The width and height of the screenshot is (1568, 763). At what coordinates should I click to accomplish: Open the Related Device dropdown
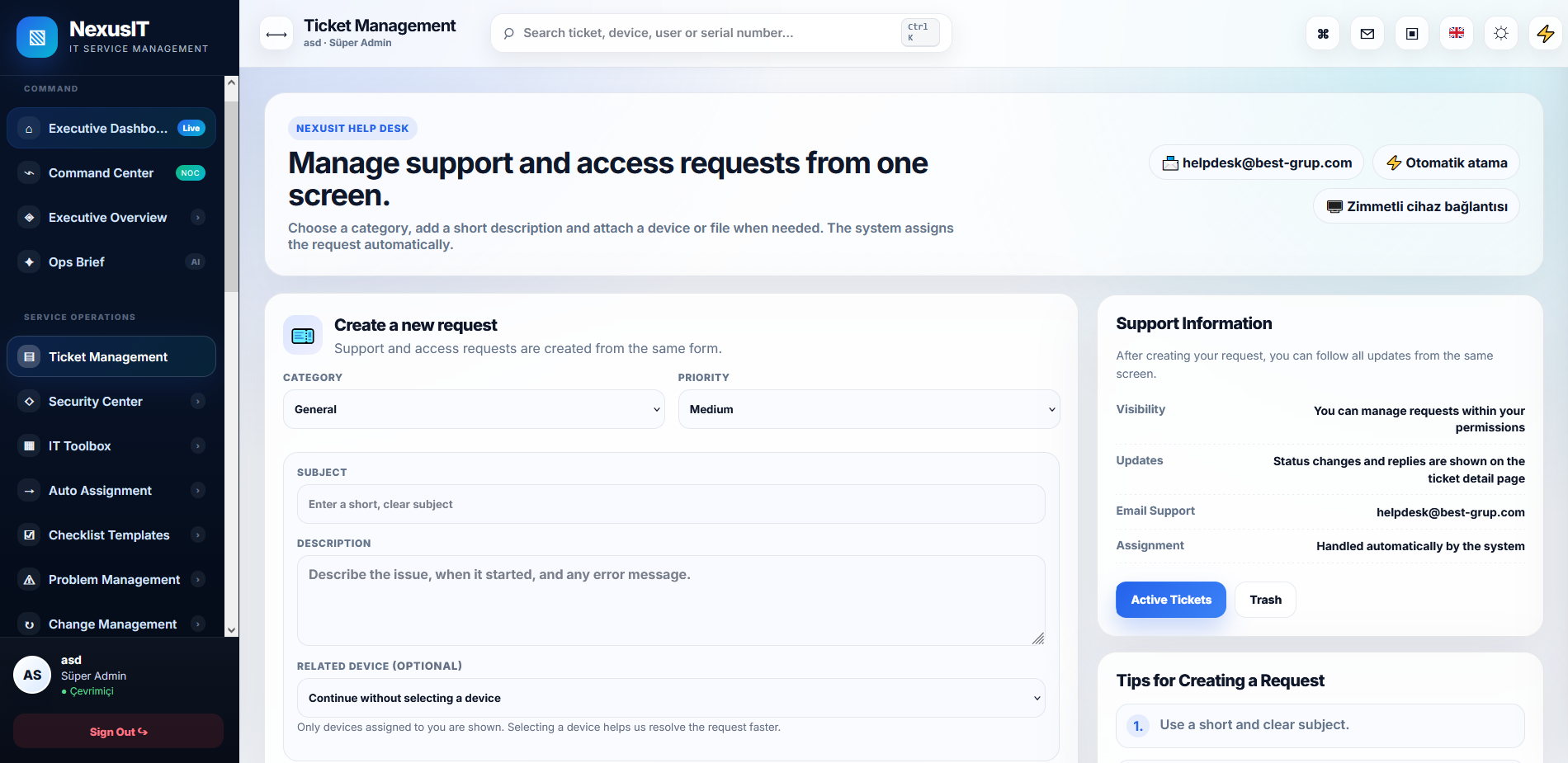[x=671, y=698]
